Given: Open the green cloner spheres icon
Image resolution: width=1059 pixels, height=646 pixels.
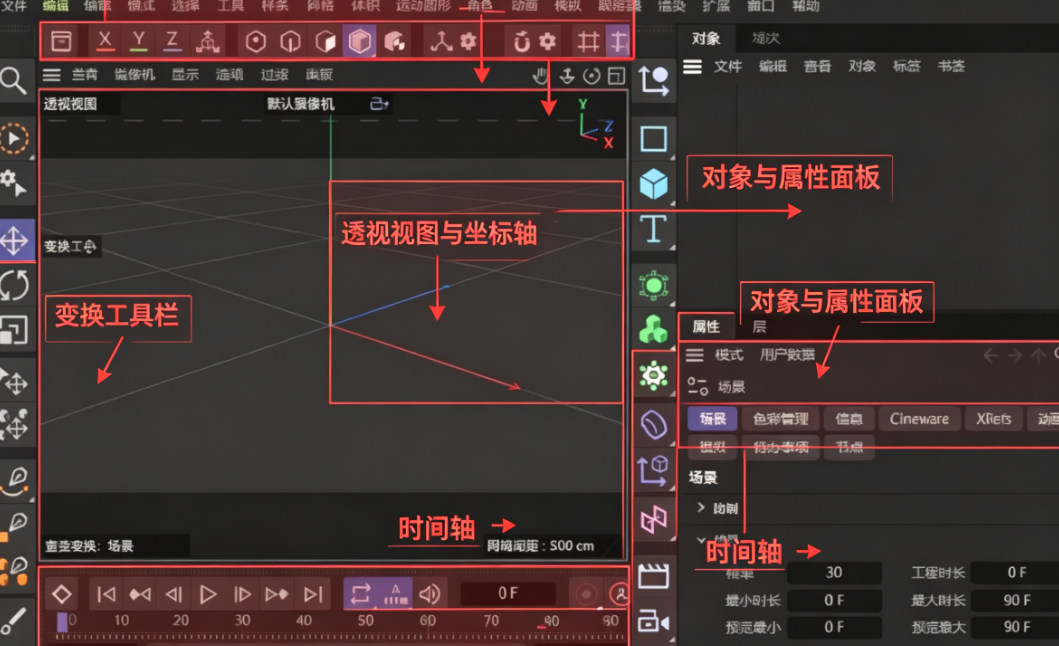Looking at the screenshot, I should pos(653,329).
